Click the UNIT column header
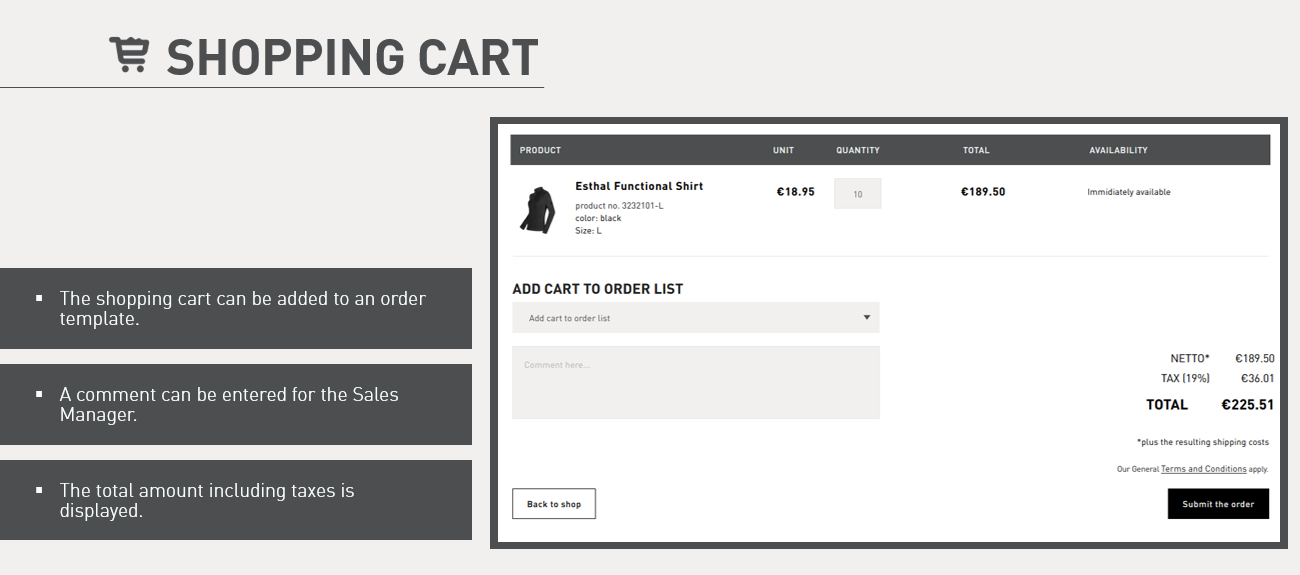This screenshot has height=575, width=1300. point(783,150)
